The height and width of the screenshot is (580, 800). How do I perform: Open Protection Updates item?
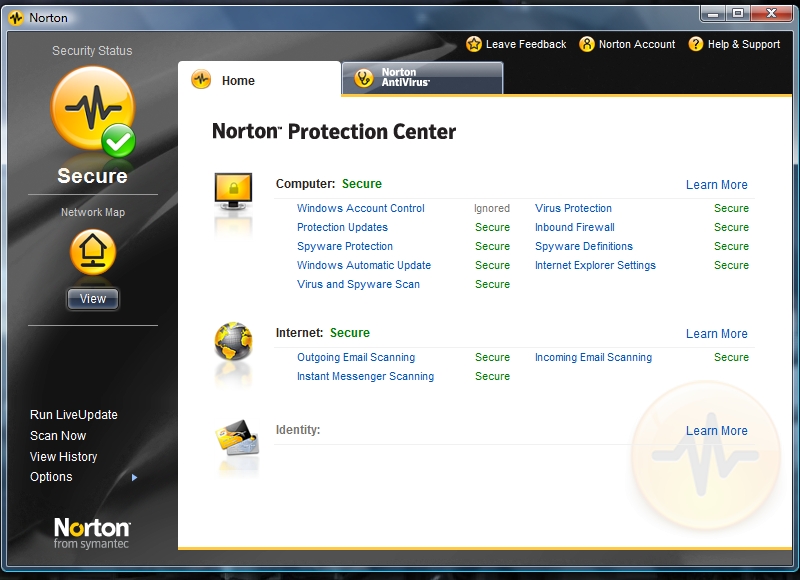tap(342, 227)
